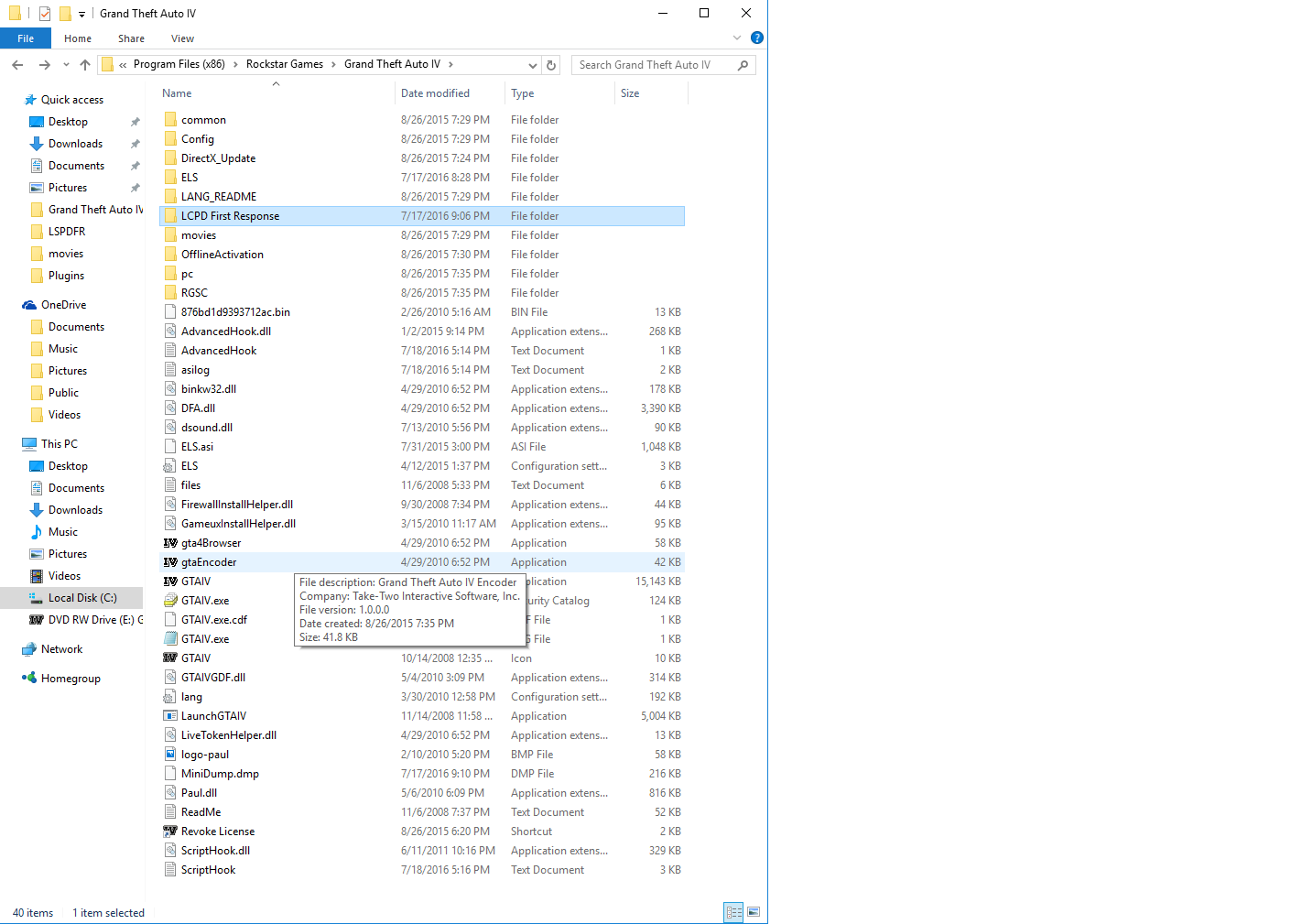Open the Customize Quick Access Toolbar dropdown arrow

pos(81,15)
